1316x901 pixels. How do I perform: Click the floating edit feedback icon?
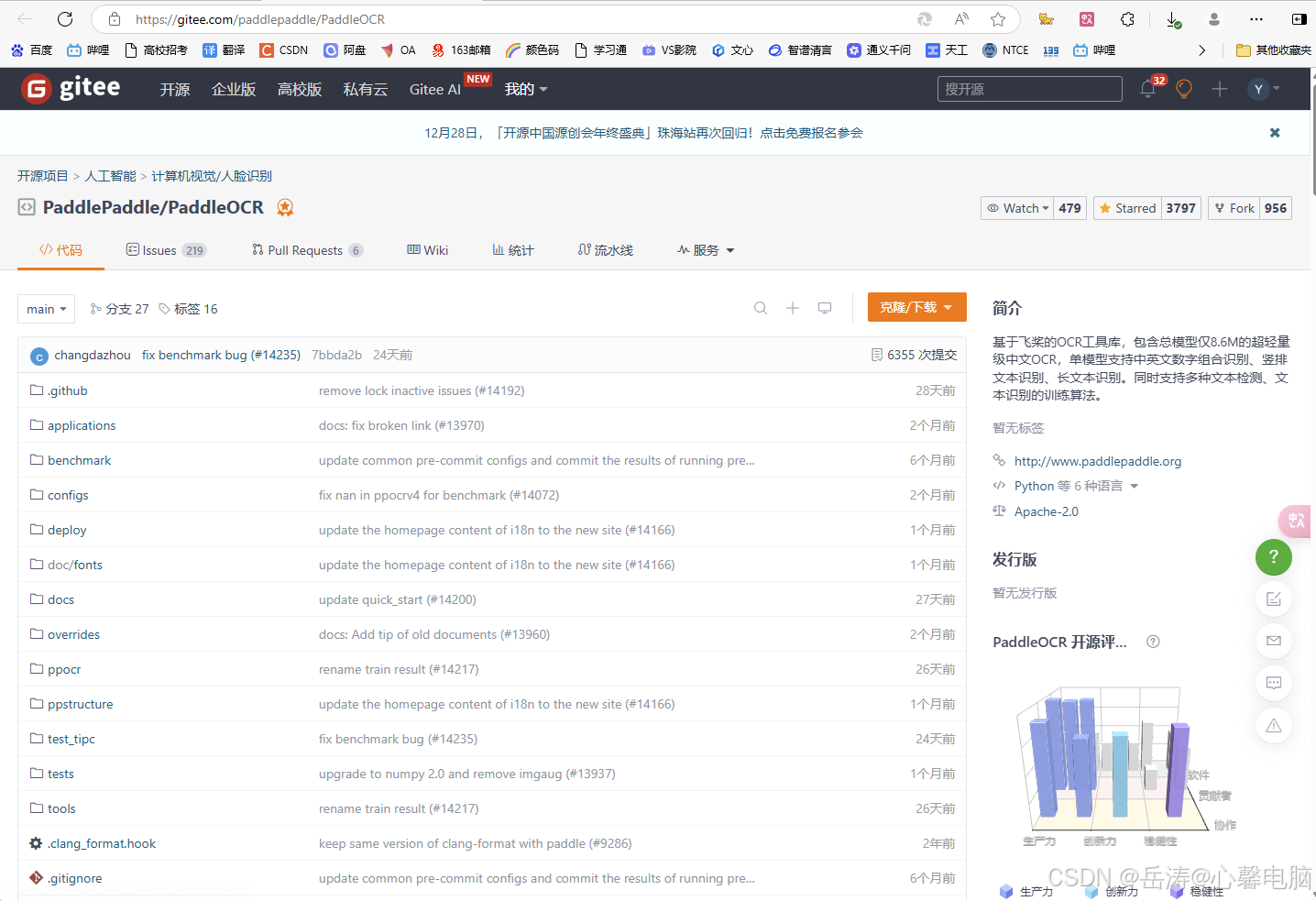[x=1274, y=599]
